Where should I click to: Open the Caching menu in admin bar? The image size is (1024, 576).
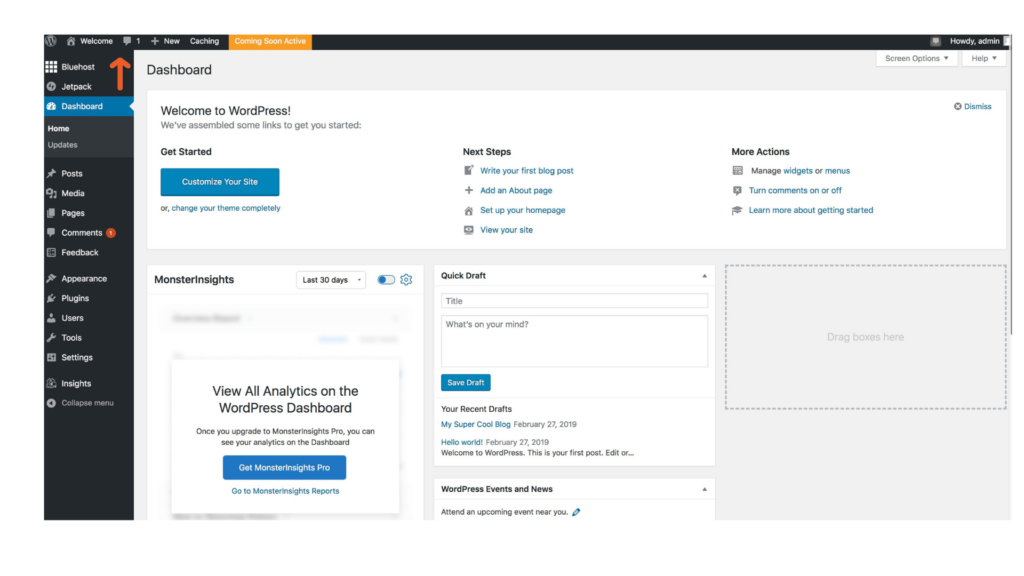pyautogui.click(x=204, y=41)
